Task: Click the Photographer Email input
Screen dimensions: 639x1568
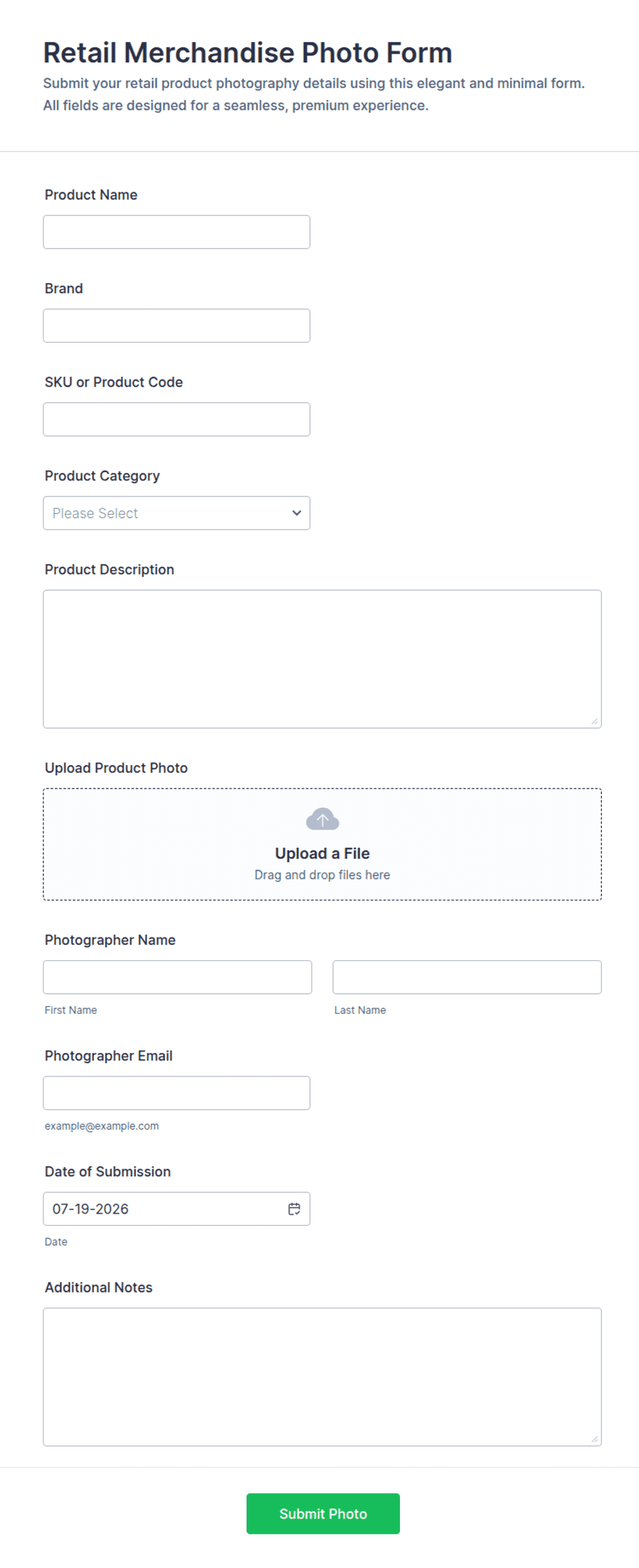Action: 177,1093
